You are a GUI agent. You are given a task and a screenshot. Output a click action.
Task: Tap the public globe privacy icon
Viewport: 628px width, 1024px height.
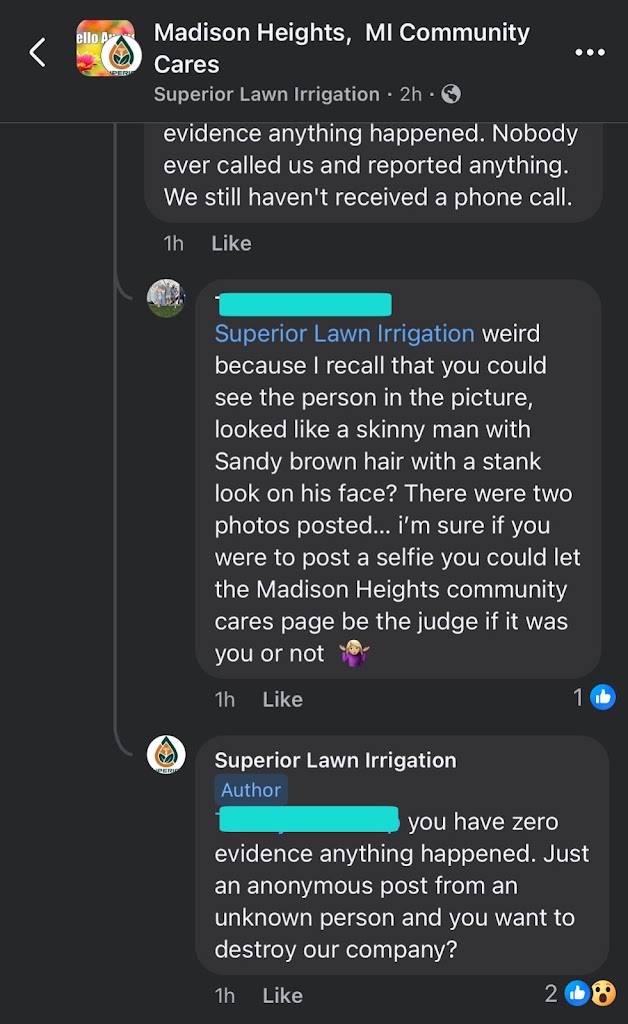tap(451, 94)
